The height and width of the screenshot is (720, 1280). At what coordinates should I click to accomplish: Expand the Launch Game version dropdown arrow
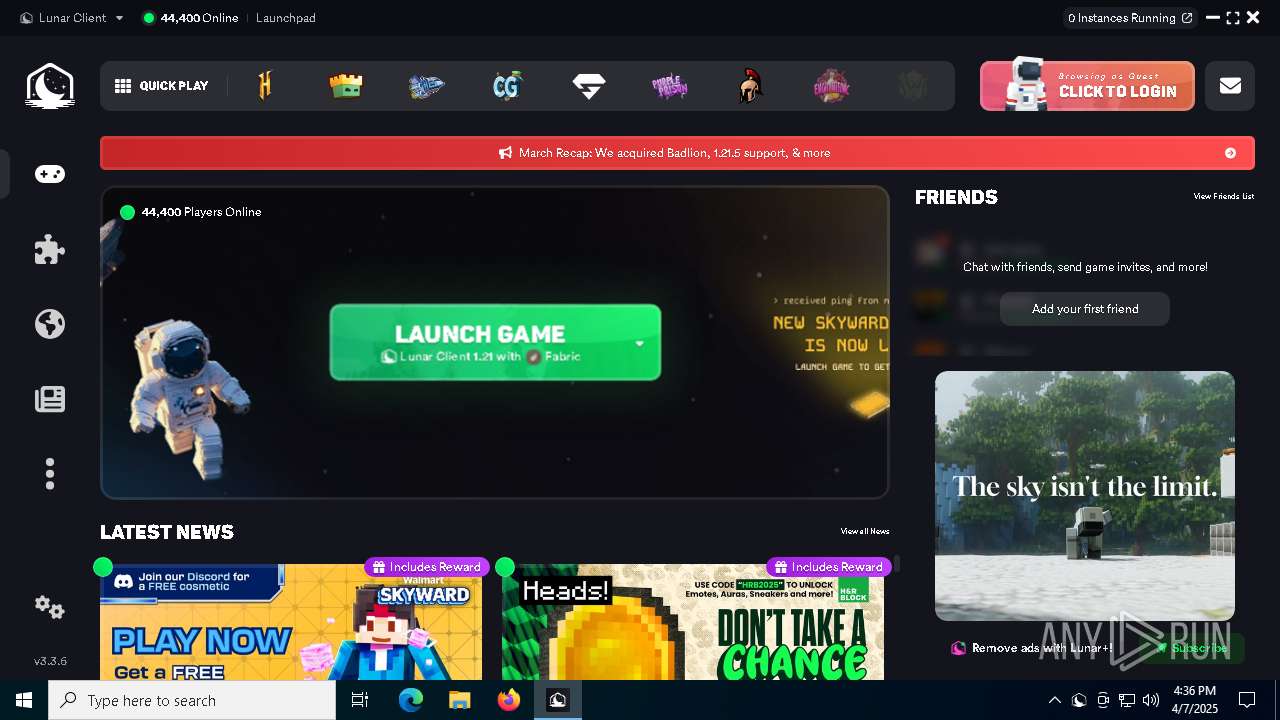click(x=640, y=343)
